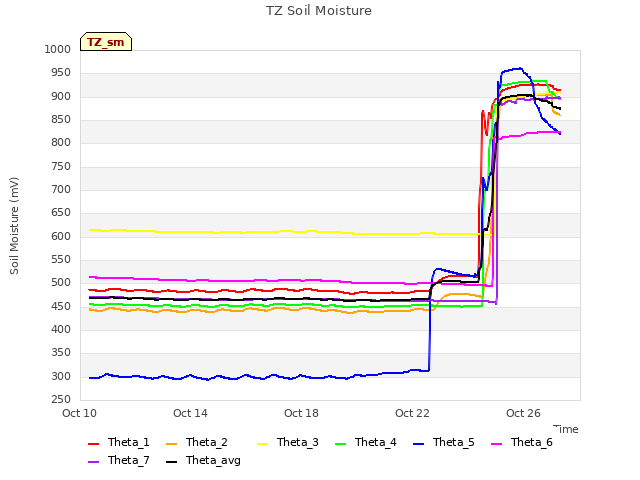Click the Time axis label

point(566,429)
